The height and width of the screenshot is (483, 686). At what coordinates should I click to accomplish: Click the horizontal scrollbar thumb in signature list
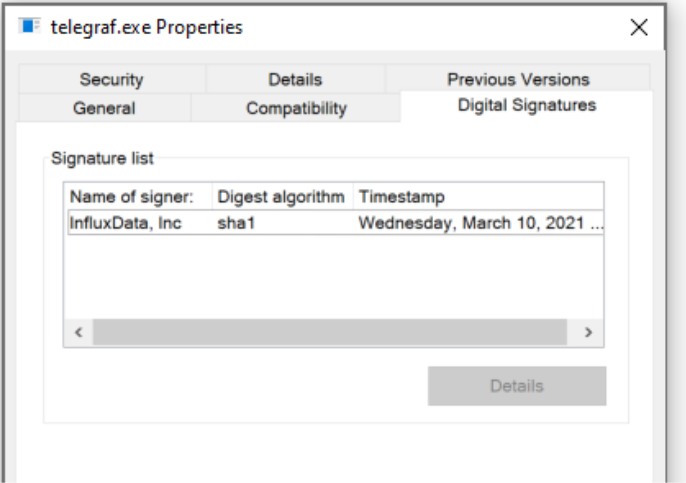point(330,331)
